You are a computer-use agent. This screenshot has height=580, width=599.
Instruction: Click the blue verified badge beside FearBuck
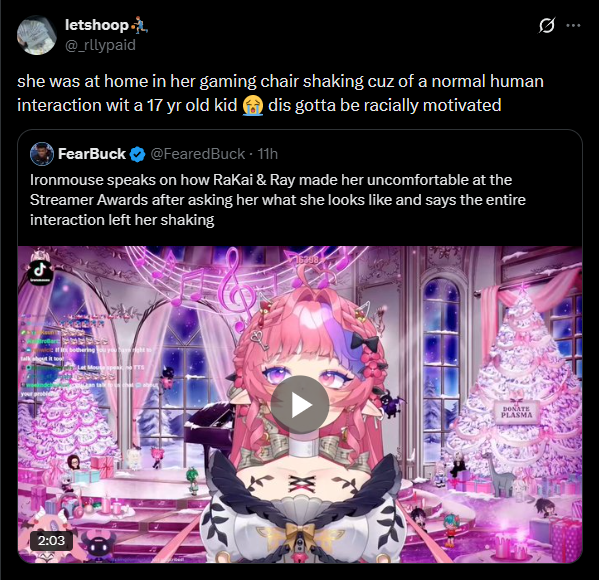click(138, 154)
